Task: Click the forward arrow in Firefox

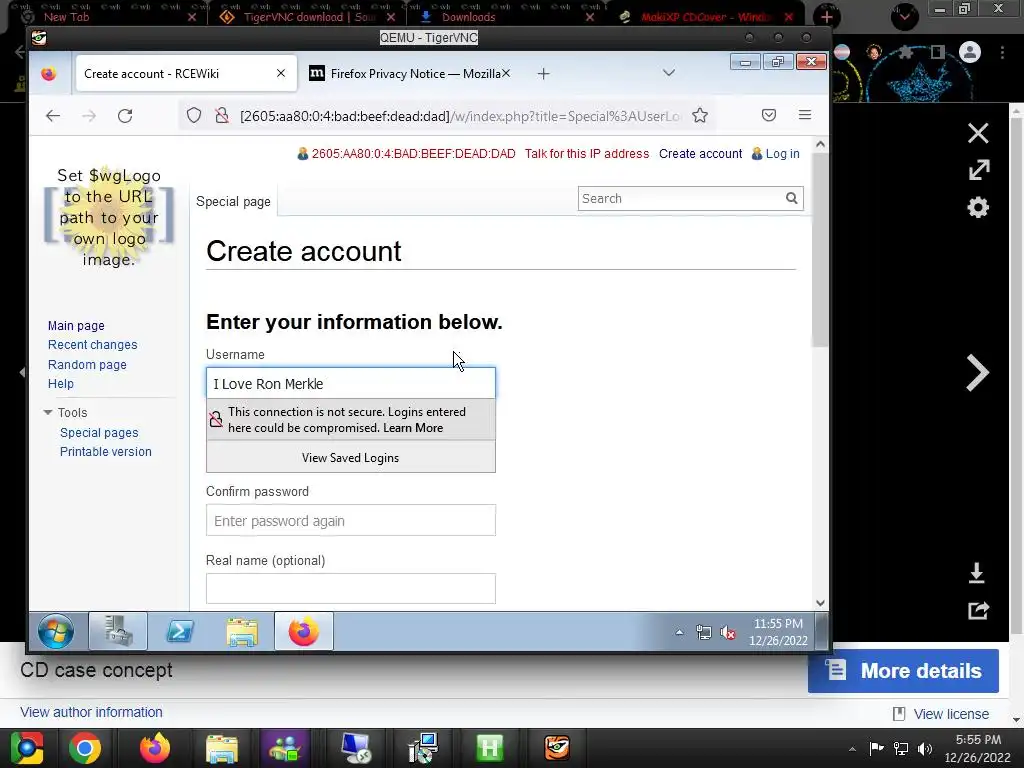Action: click(89, 116)
